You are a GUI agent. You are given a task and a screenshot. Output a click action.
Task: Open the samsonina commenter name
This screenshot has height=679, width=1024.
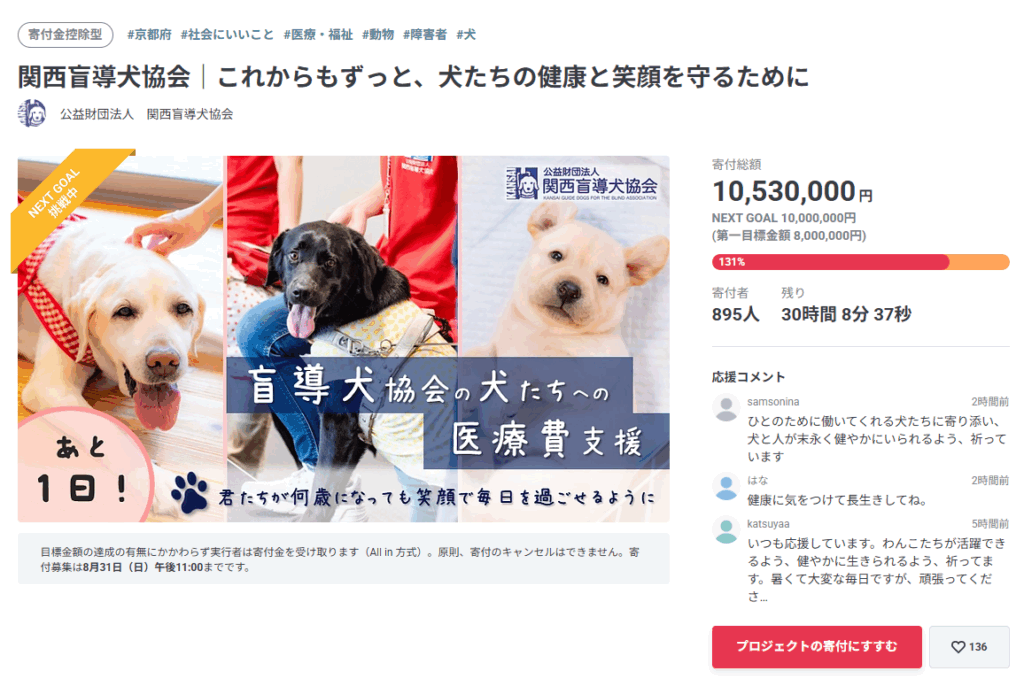pyautogui.click(x=773, y=402)
